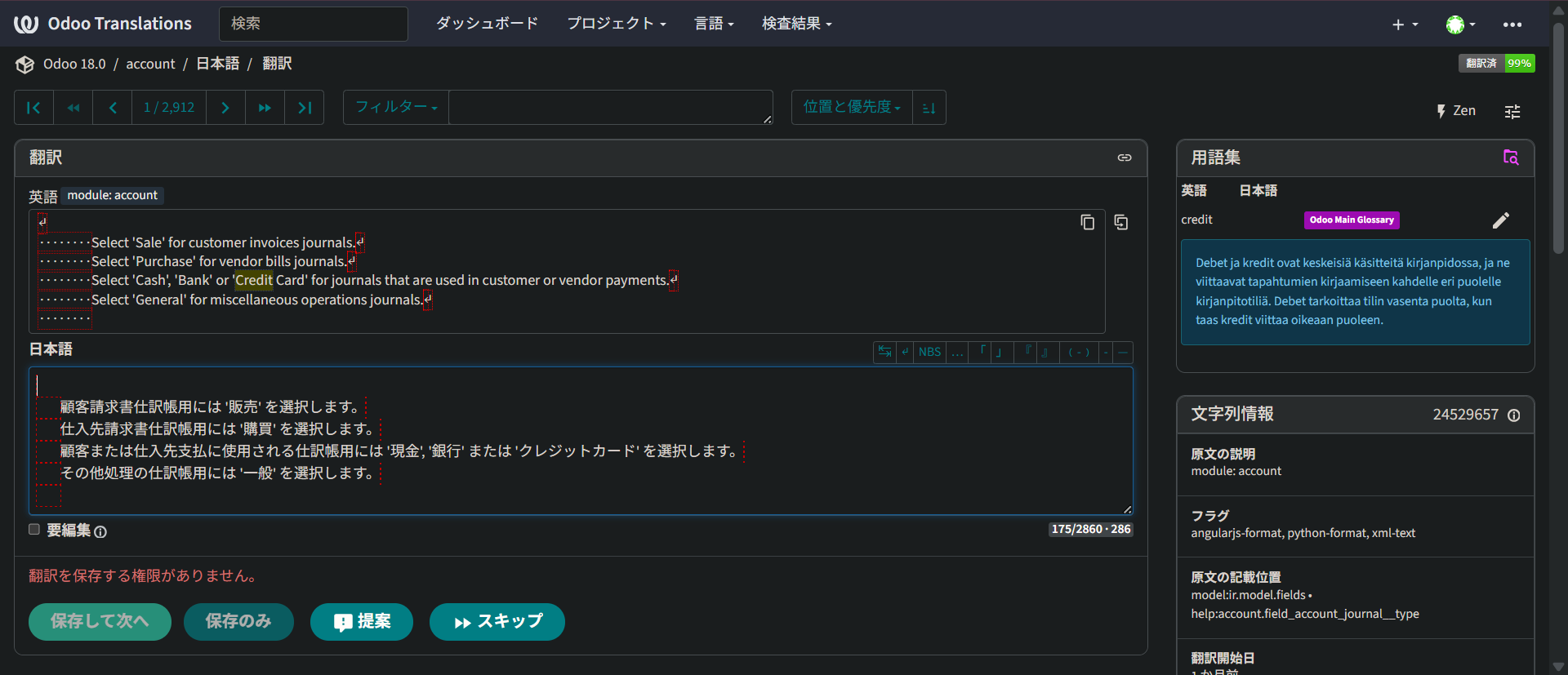Open glossary search icon in 用語集 panel
Image resolution: width=1568 pixels, height=675 pixels.
tap(1511, 158)
